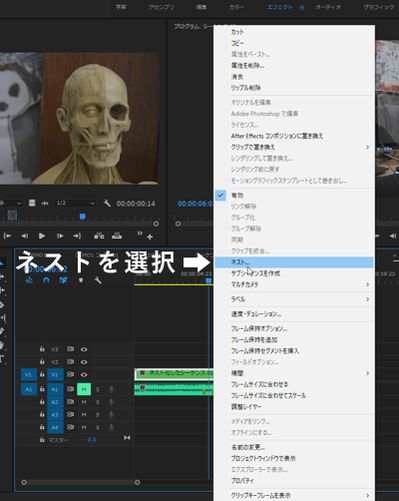Mute audio track A2
The height and width of the screenshot is (501, 399).
pyautogui.click(x=84, y=402)
